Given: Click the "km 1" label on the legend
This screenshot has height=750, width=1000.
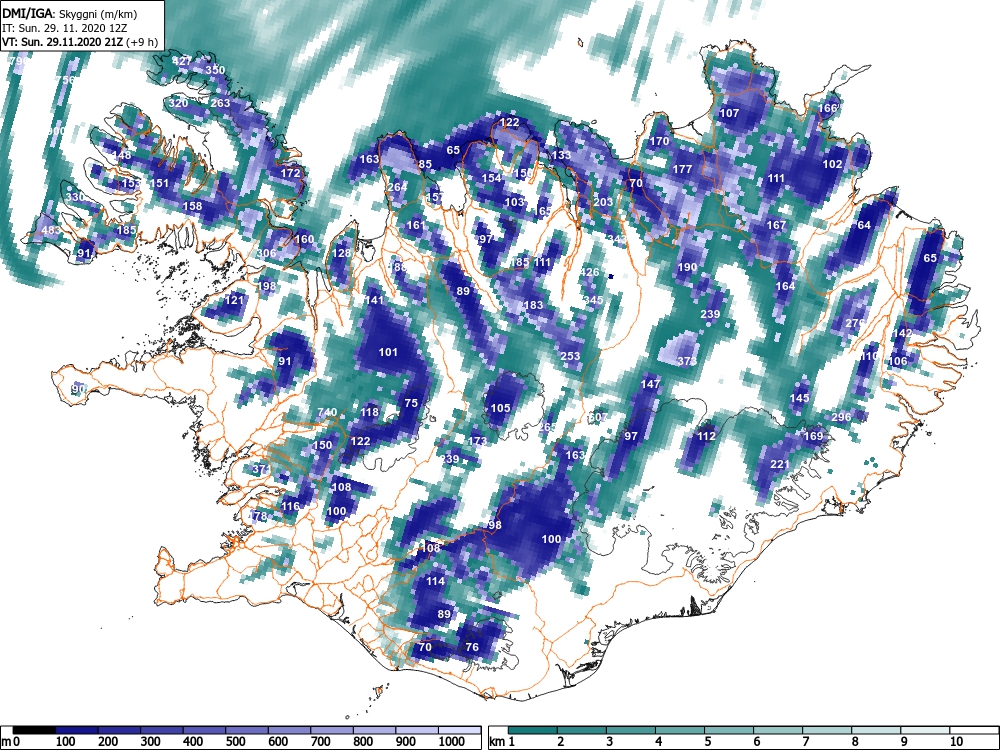Looking at the screenshot, I should 502,742.
